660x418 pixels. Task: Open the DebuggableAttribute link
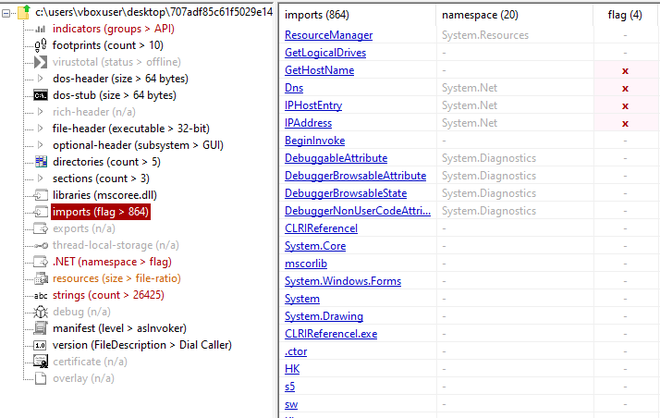[336, 158]
